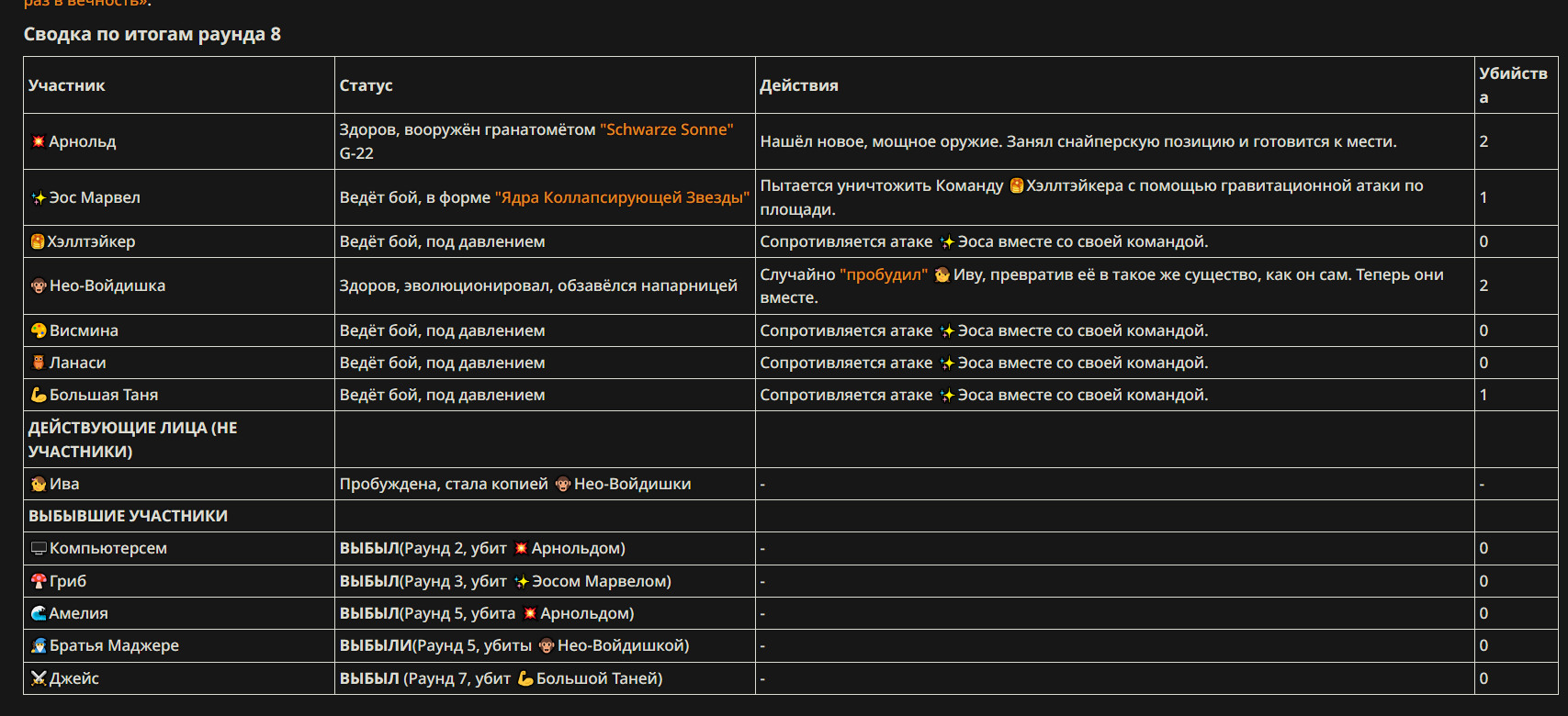Click the monkey emoji in Ива's status cell
1568x716 pixels.
click(x=563, y=484)
